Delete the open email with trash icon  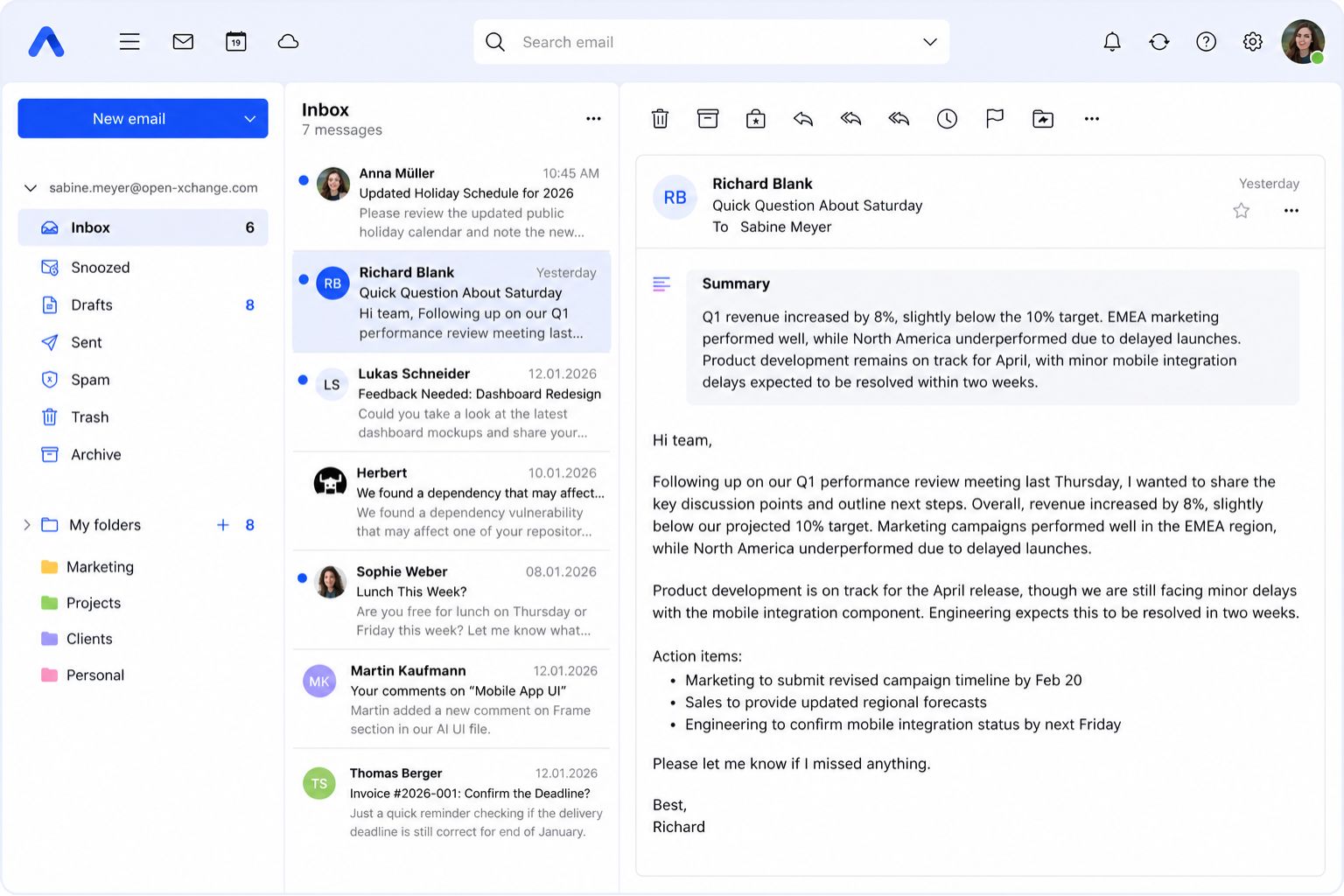click(x=661, y=119)
